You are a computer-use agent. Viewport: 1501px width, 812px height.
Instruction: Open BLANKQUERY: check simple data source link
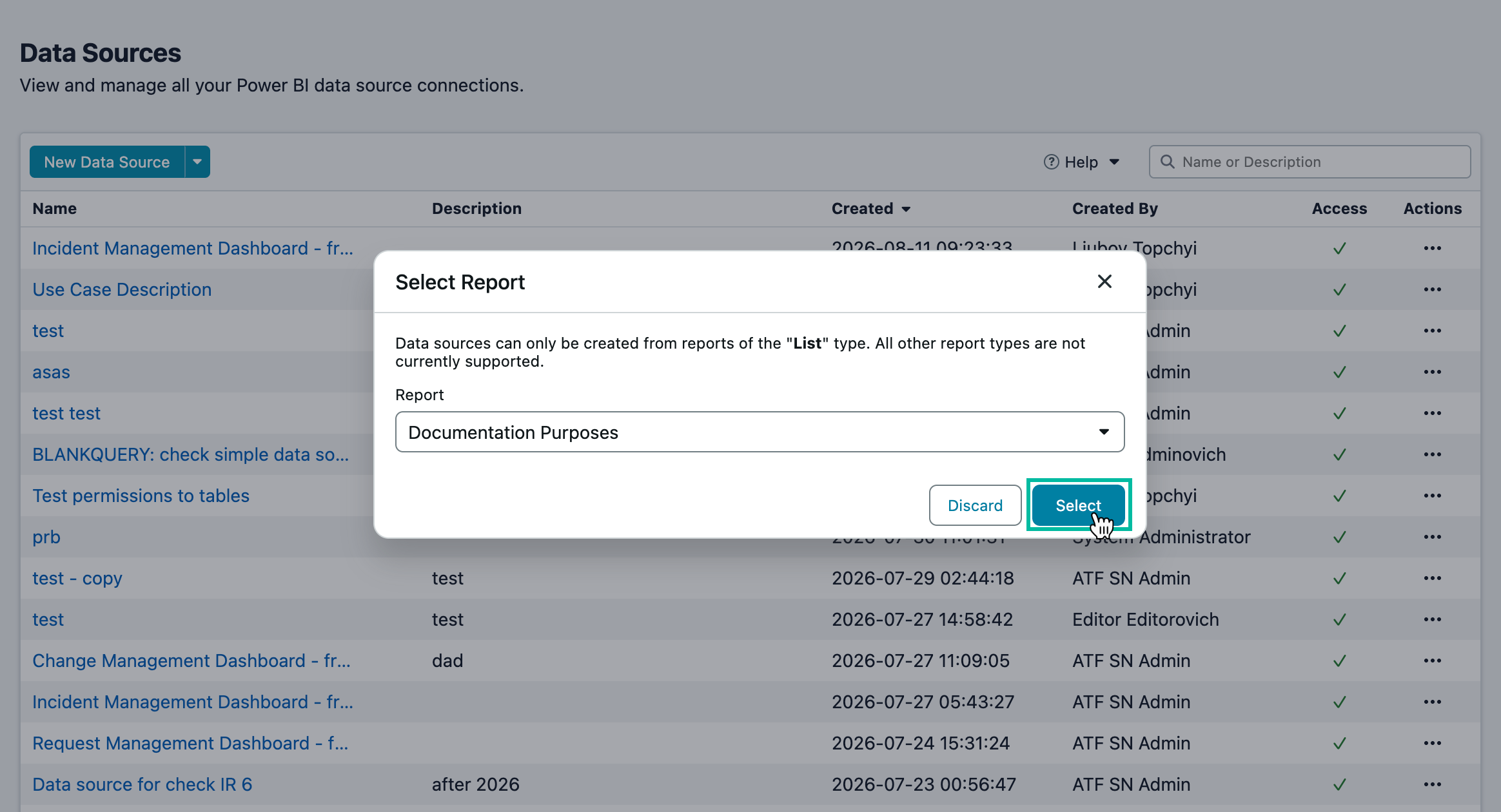tap(190, 454)
